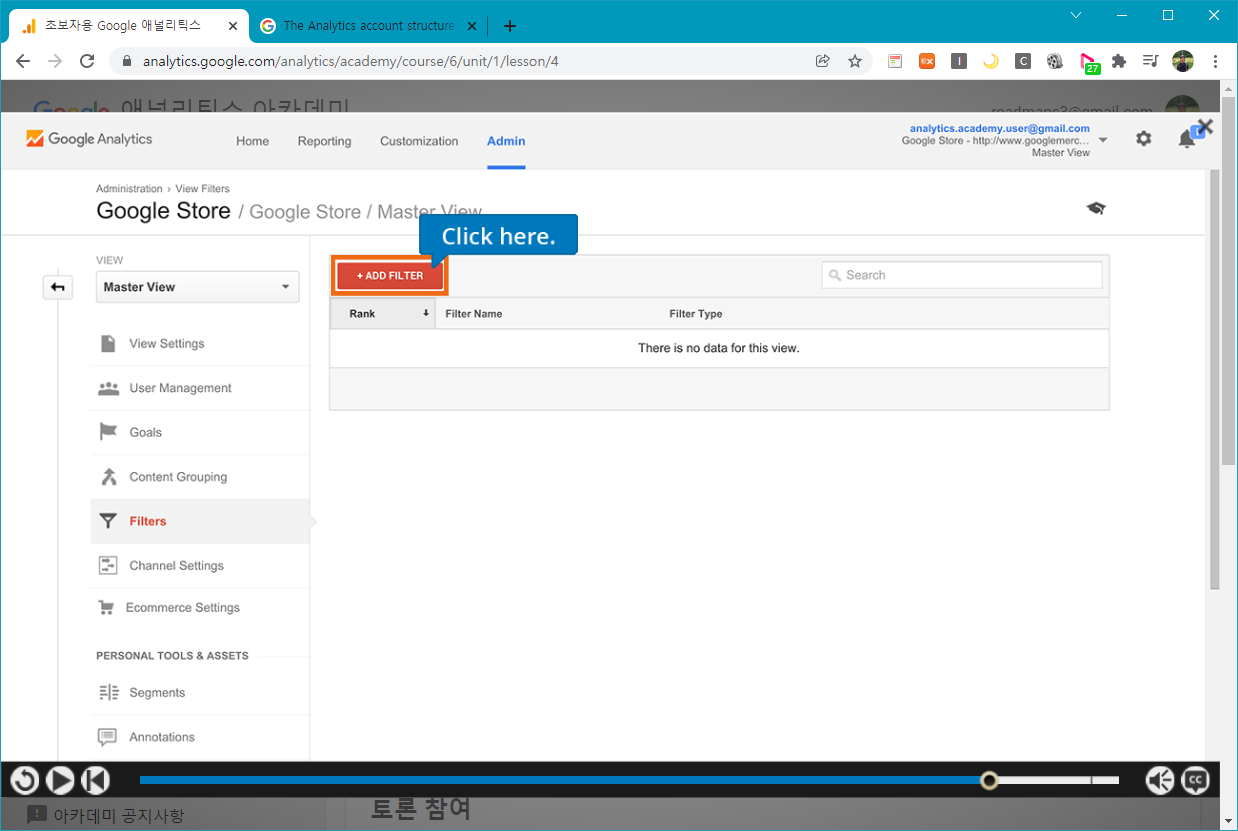Viewport: 1238px width, 831px height.
Task: Click the browser back arrow
Action: [23, 61]
